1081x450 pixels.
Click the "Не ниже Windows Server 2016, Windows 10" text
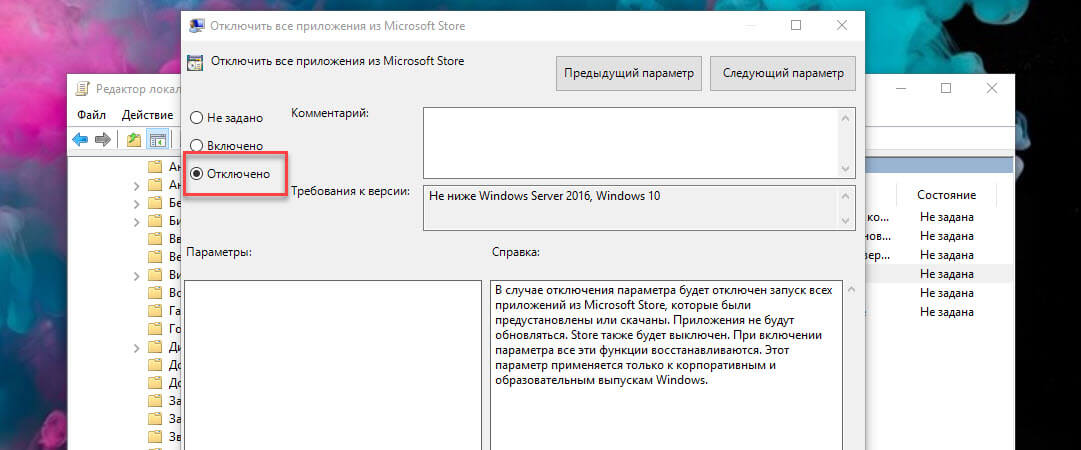click(x=545, y=196)
